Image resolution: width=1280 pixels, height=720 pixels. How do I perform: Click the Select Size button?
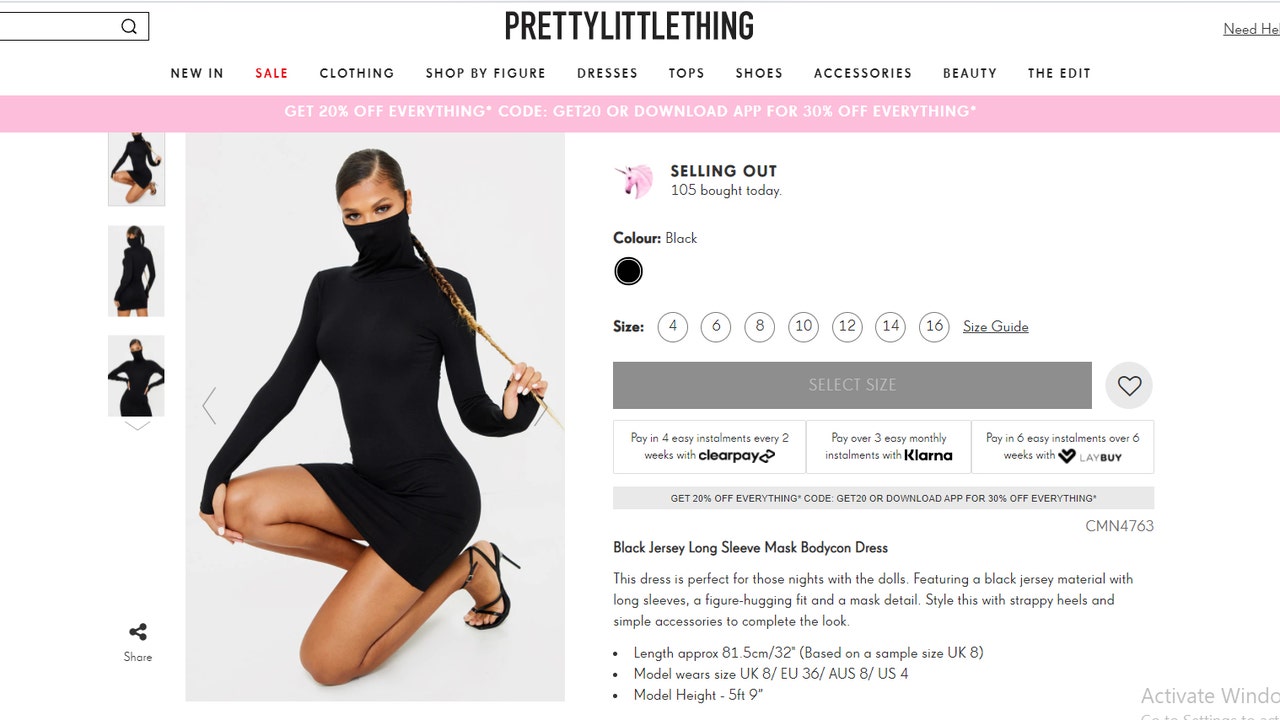pos(852,385)
